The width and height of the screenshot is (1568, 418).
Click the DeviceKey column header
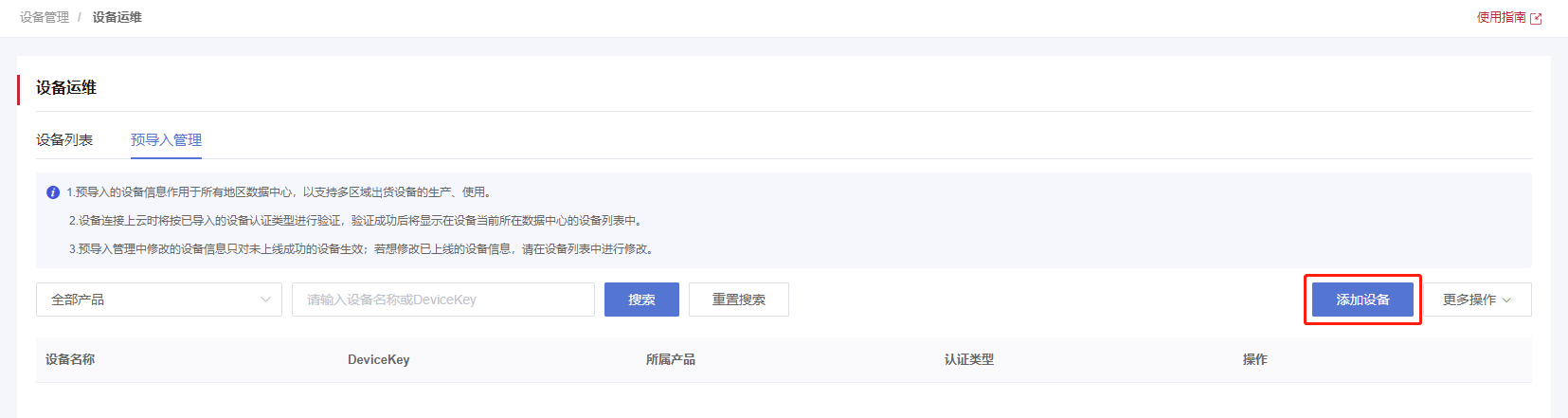click(379, 359)
